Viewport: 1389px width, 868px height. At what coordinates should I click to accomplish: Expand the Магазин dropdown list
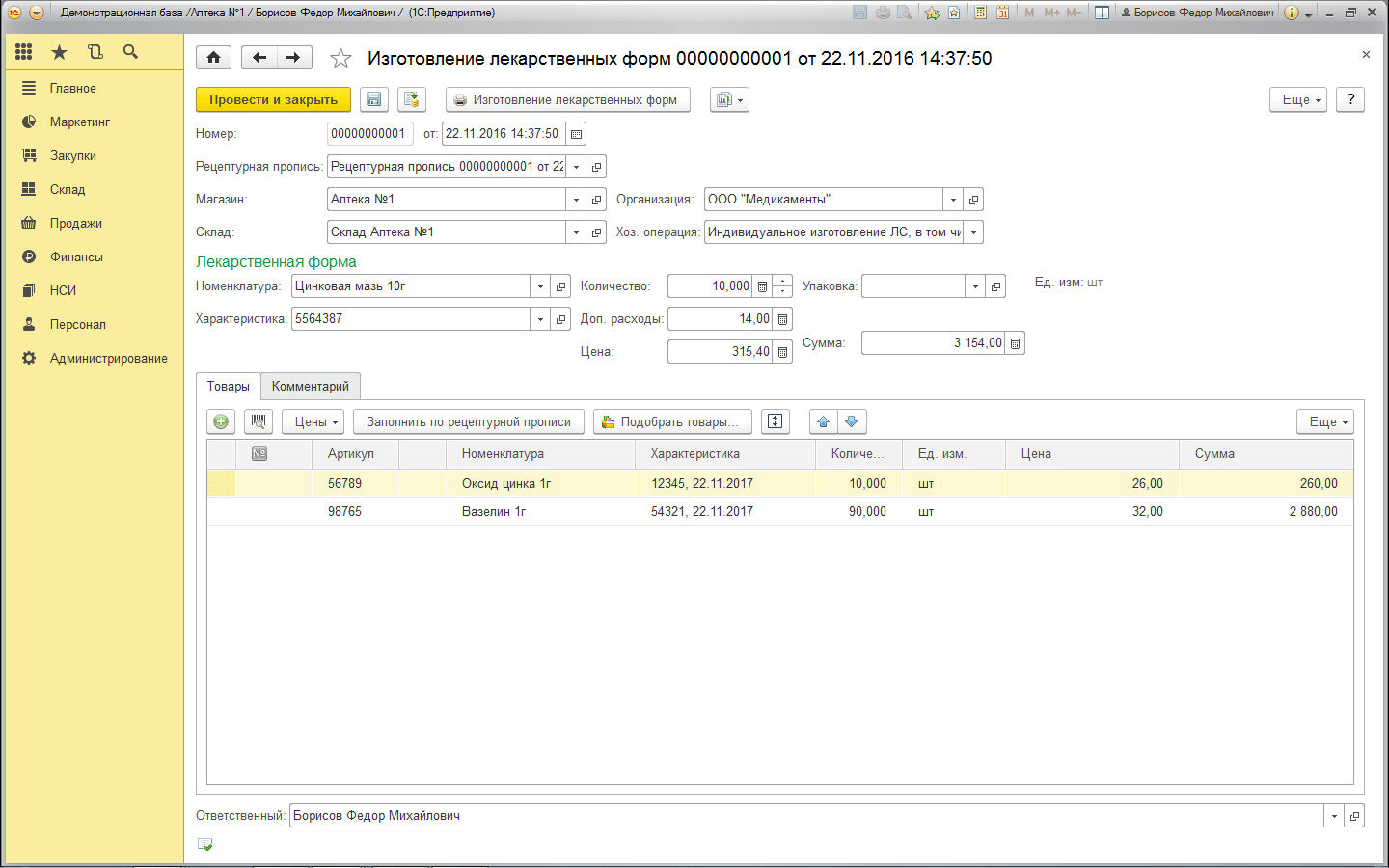(x=576, y=200)
